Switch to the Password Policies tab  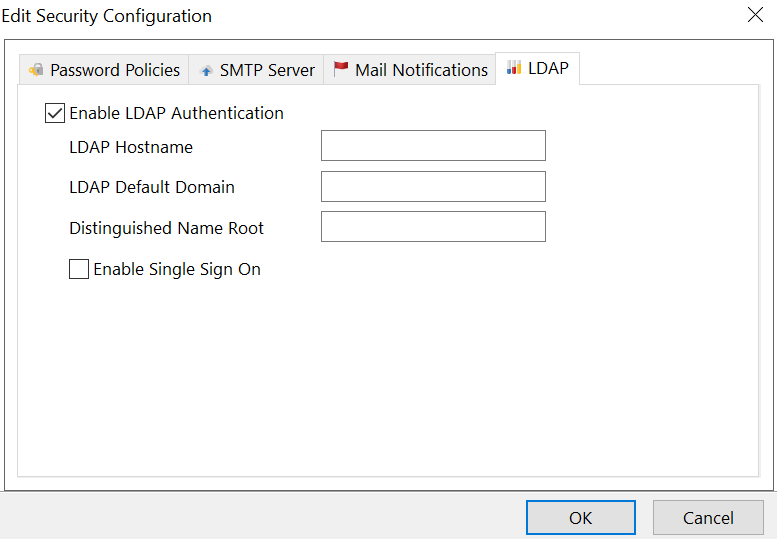[114, 70]
